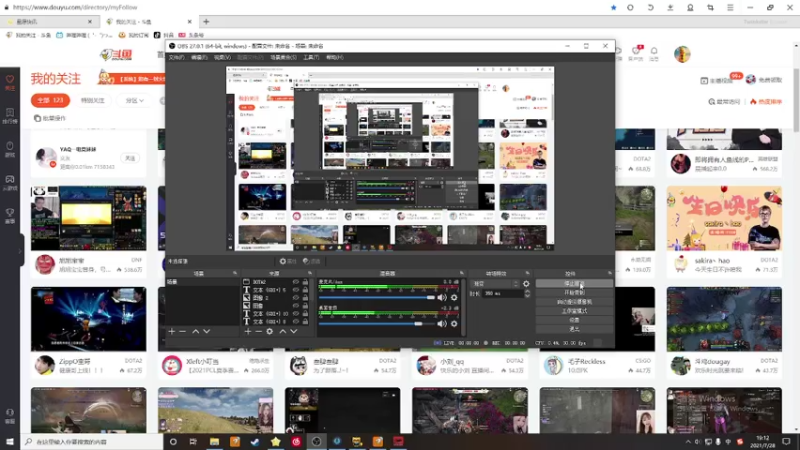Open 桌面音频 mixer gear settings
The image size is (800, 450).
(454, 323)
